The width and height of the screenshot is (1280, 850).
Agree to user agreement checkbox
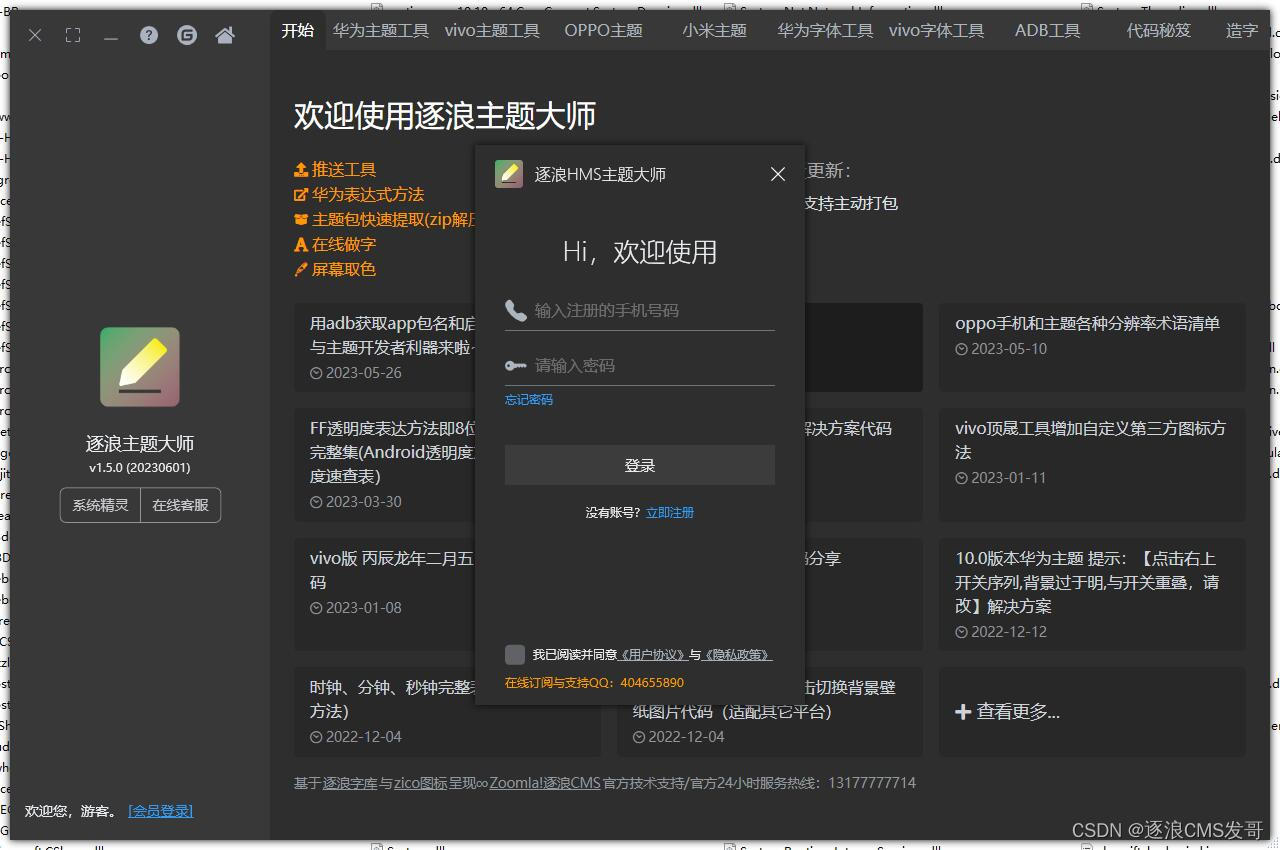pos(515,655)
